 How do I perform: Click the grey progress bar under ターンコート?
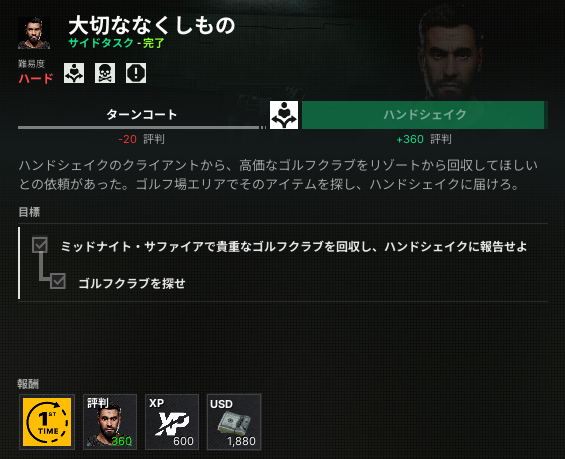(x=138, y=128)
